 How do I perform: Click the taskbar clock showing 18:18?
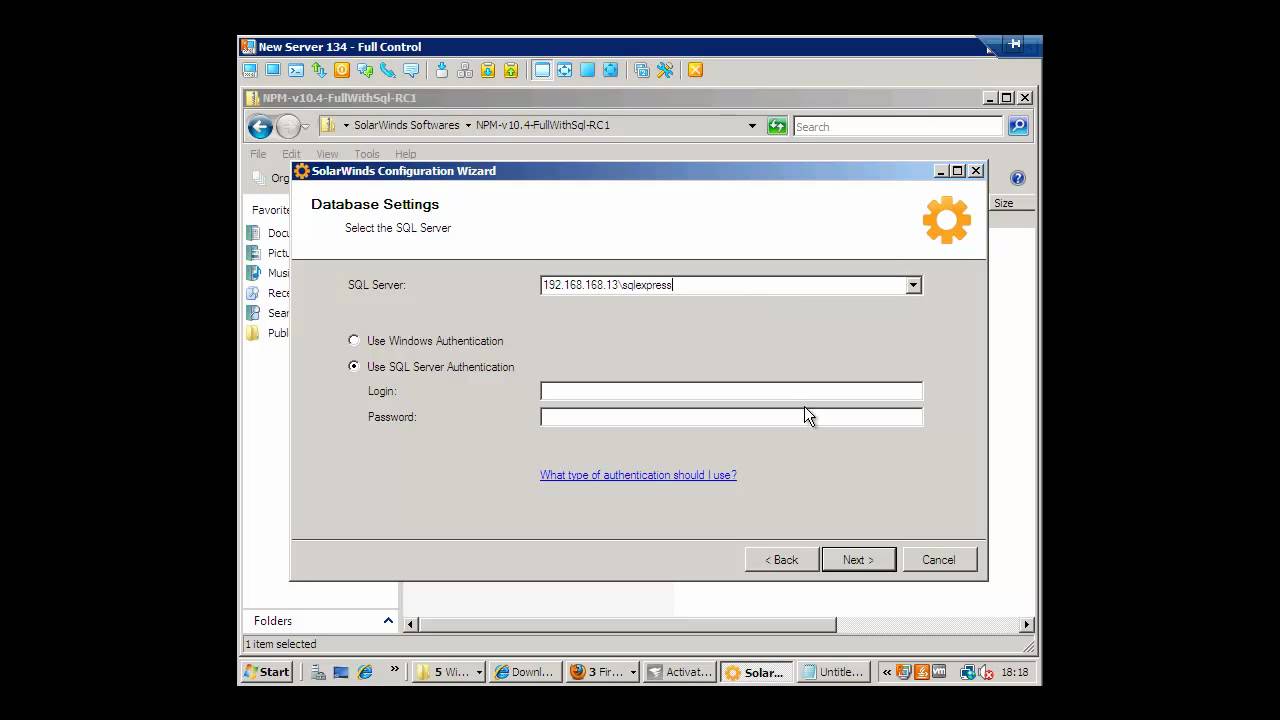coord(1014,672)
